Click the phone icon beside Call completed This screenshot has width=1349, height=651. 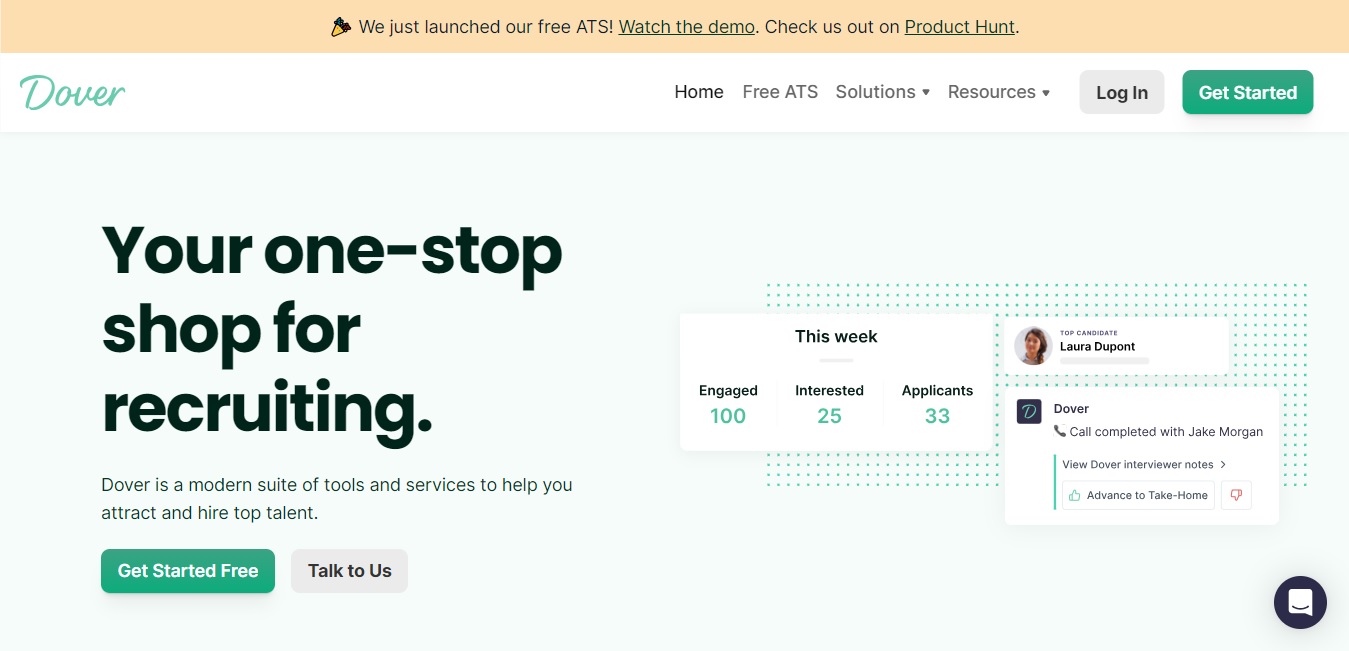pyautogui.click(x=1060, y=432)
